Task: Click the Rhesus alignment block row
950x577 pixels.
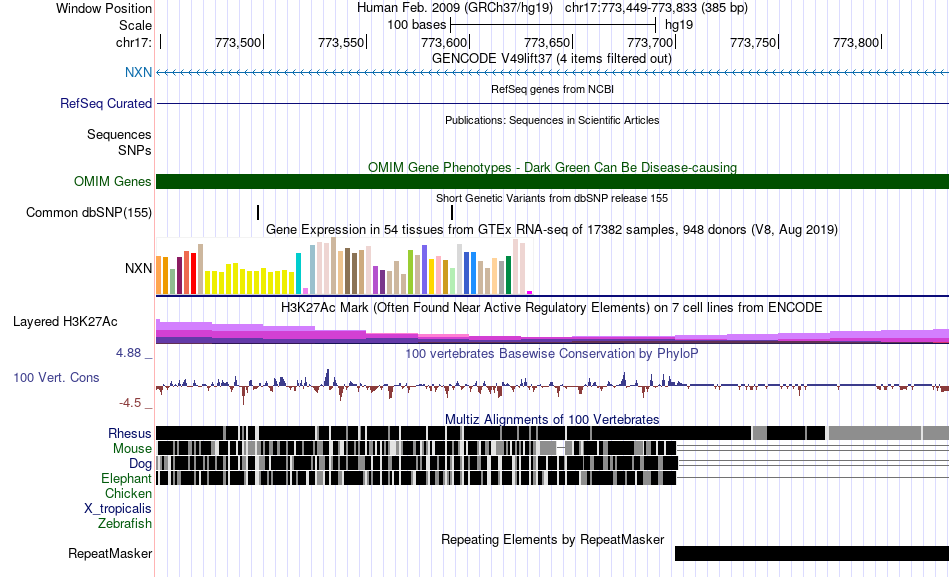Action: [553, 433]
